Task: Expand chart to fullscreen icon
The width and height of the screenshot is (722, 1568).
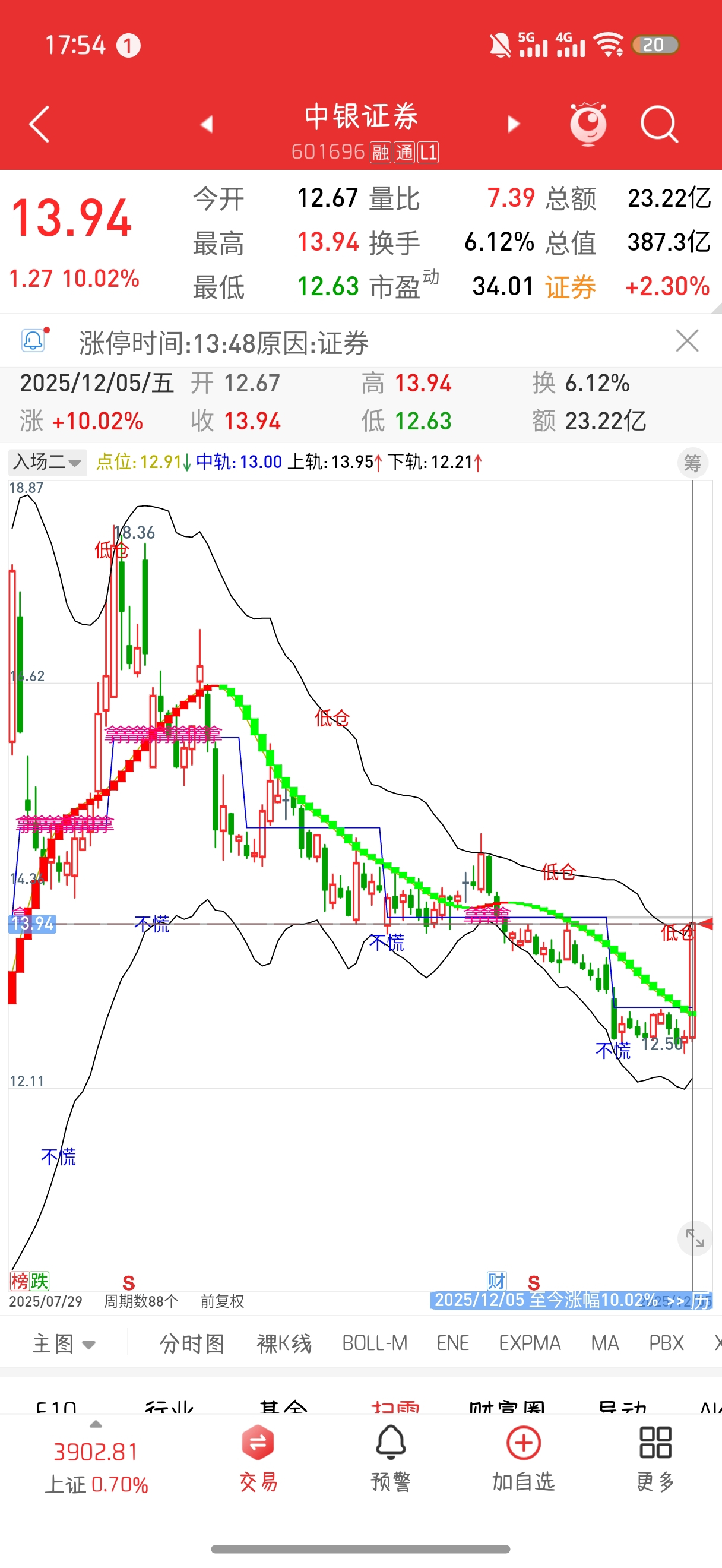Action: click(x=695, y=1238)
